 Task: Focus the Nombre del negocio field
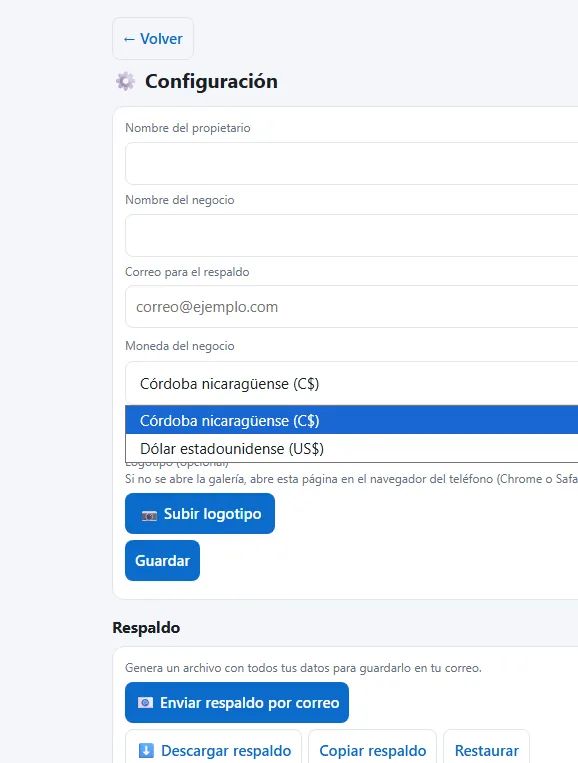[x=351, y=236]
